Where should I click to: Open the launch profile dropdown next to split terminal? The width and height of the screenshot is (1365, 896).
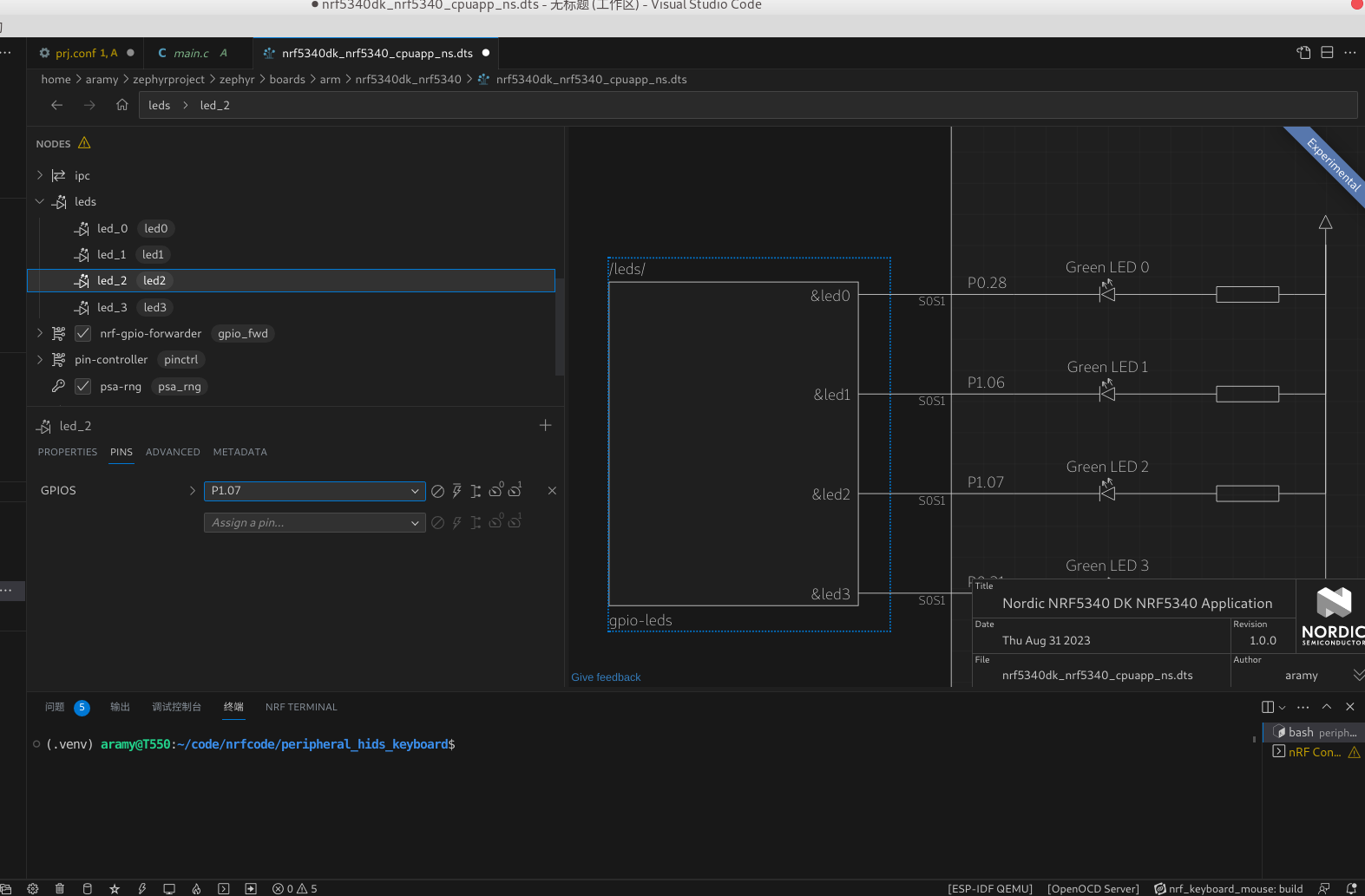1283,707
